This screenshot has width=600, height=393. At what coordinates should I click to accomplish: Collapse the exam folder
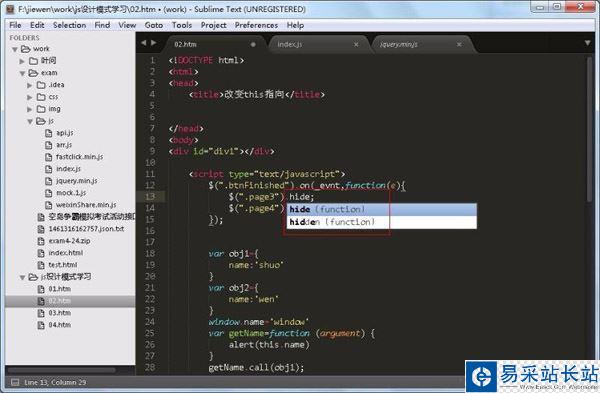point(22,73)
